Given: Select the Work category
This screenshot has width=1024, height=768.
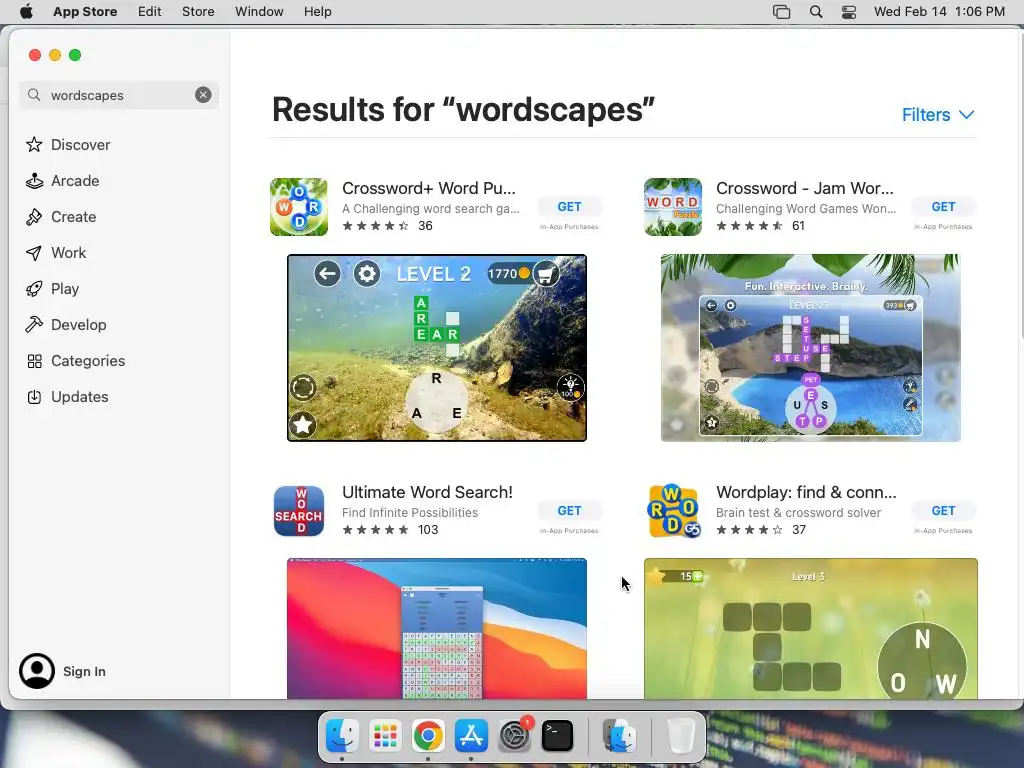Looking at the screenshot, I should tap(56, 253).
